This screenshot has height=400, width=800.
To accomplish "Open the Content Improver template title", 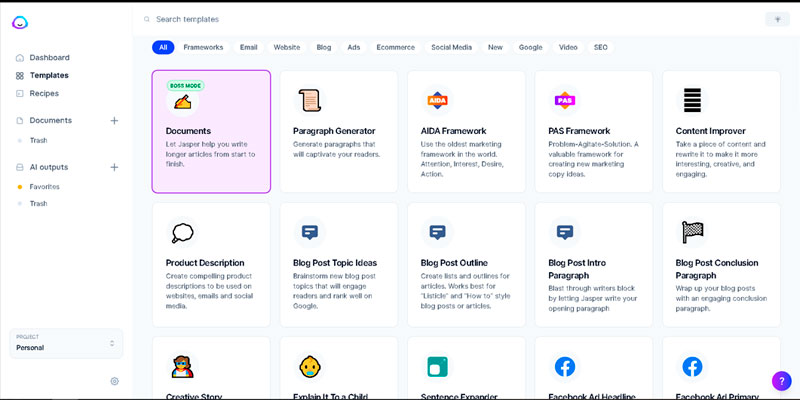I will click(711, 131).
